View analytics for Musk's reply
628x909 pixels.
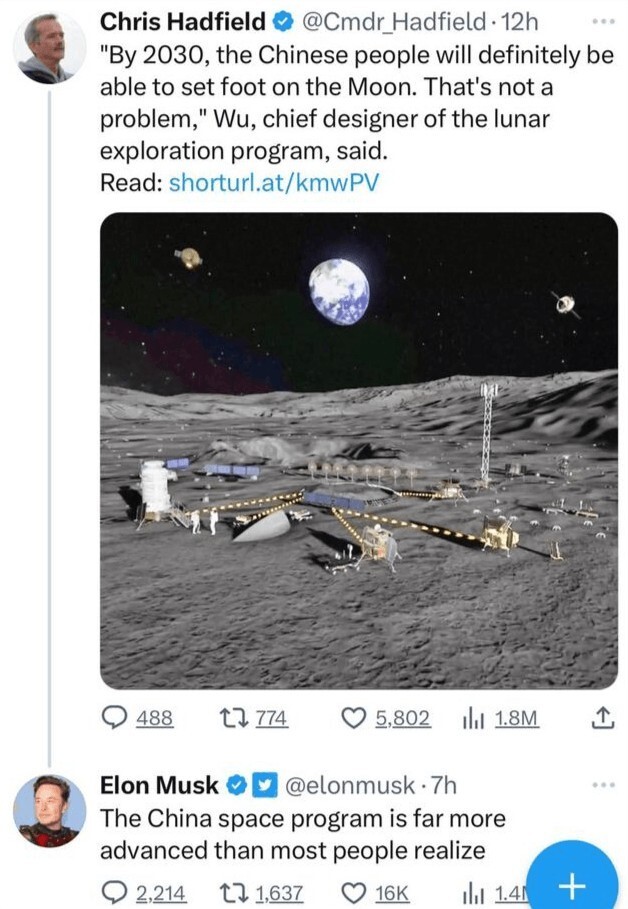pos(472,892)
